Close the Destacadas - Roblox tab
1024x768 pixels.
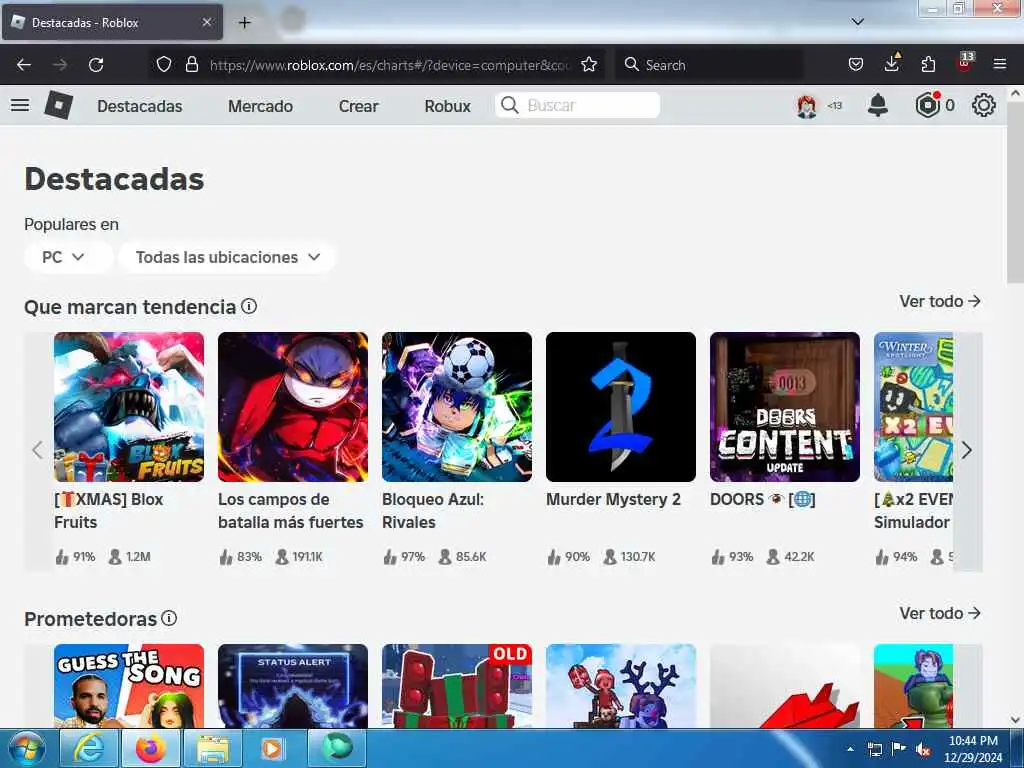[x=206, y=22]
